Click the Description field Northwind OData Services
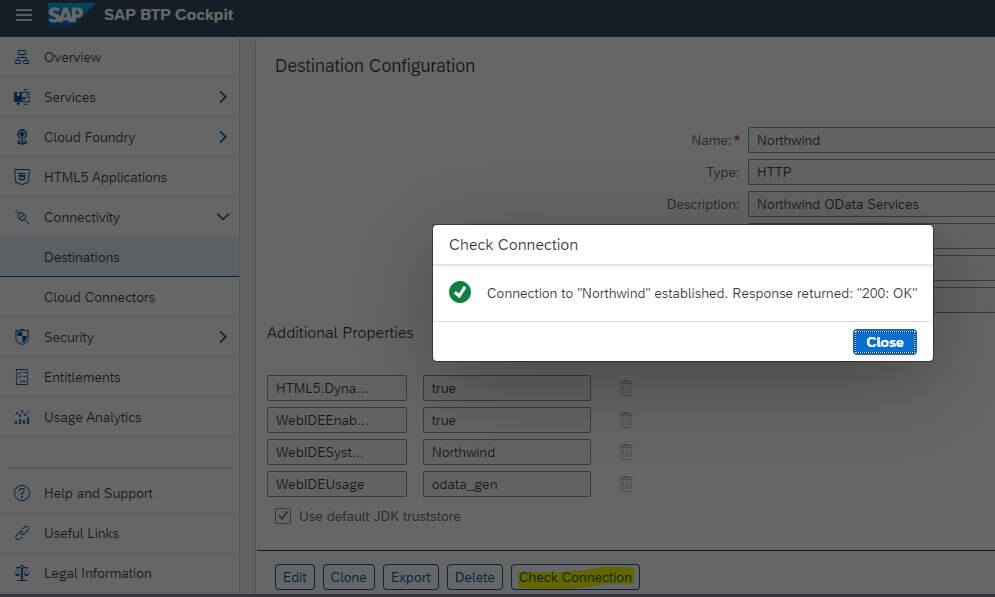The width and height of the screenshot is (995, 597). pos(871,204)
